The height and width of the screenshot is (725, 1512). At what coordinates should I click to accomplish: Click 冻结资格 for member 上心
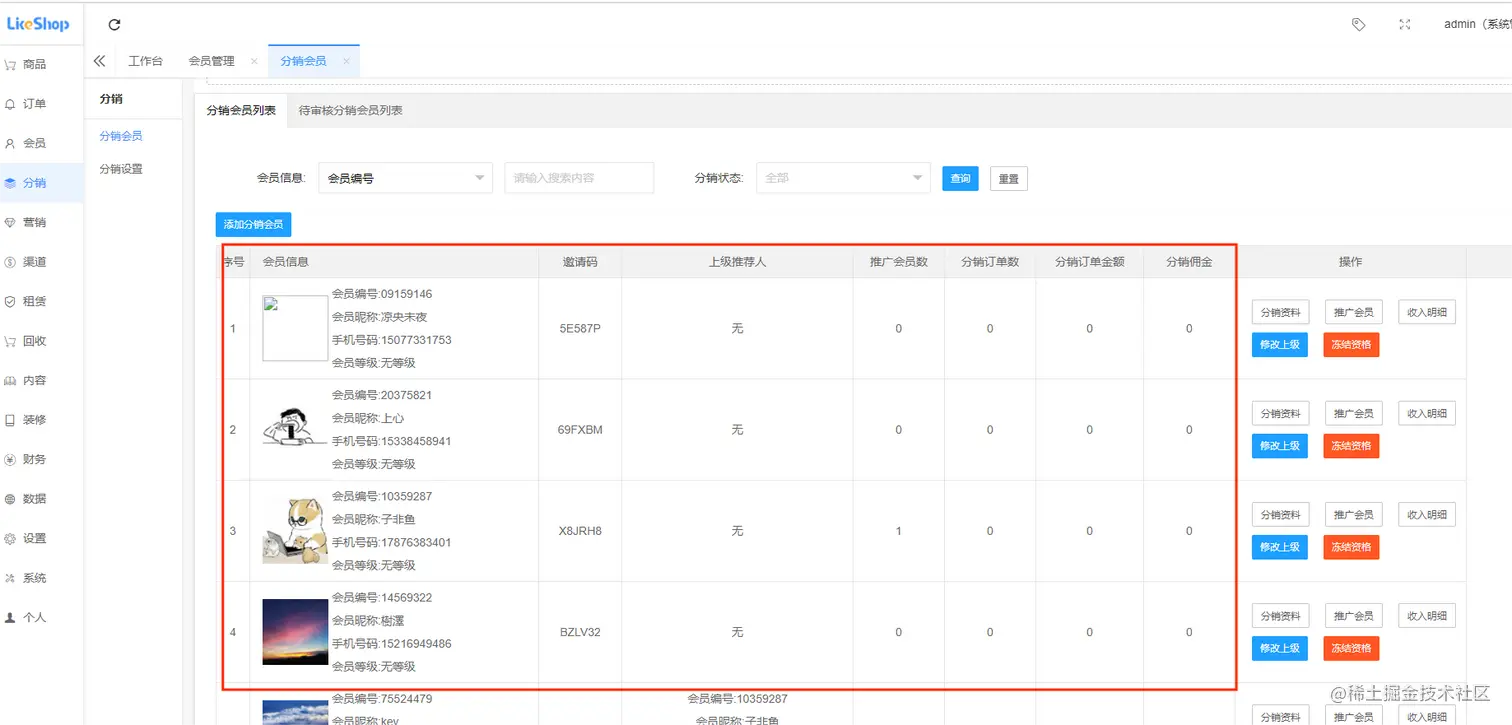click(1351, 446)
